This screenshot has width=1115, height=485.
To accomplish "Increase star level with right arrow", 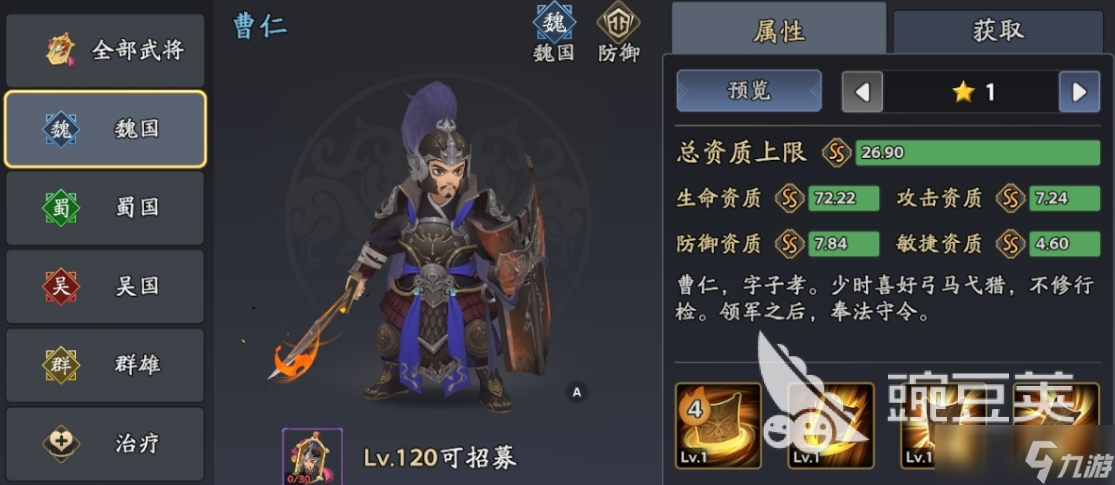I will pos(1079,92).
